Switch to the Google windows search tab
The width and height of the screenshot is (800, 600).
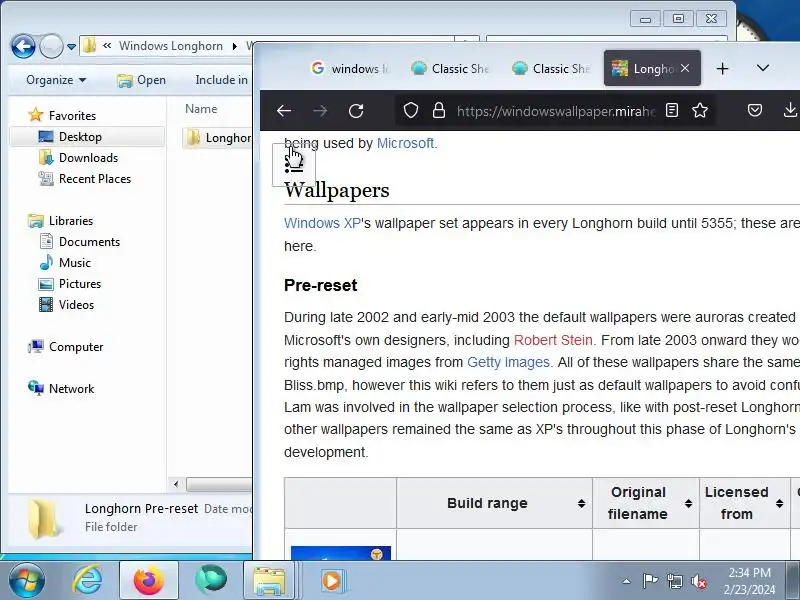350,68
